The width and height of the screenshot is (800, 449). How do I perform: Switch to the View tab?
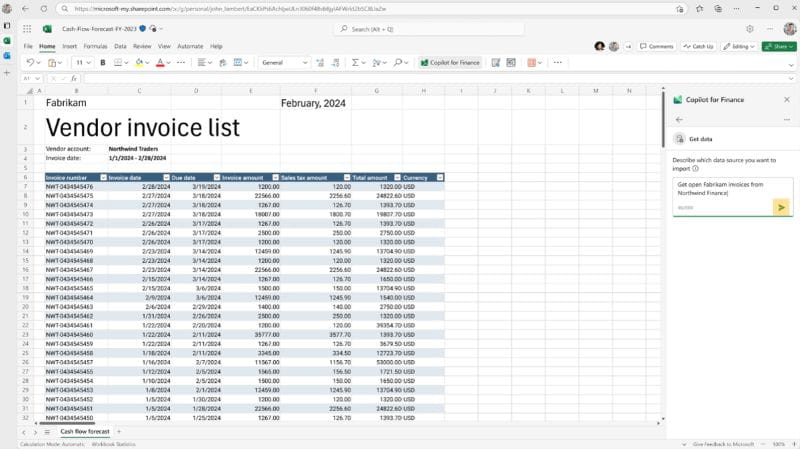164,46
